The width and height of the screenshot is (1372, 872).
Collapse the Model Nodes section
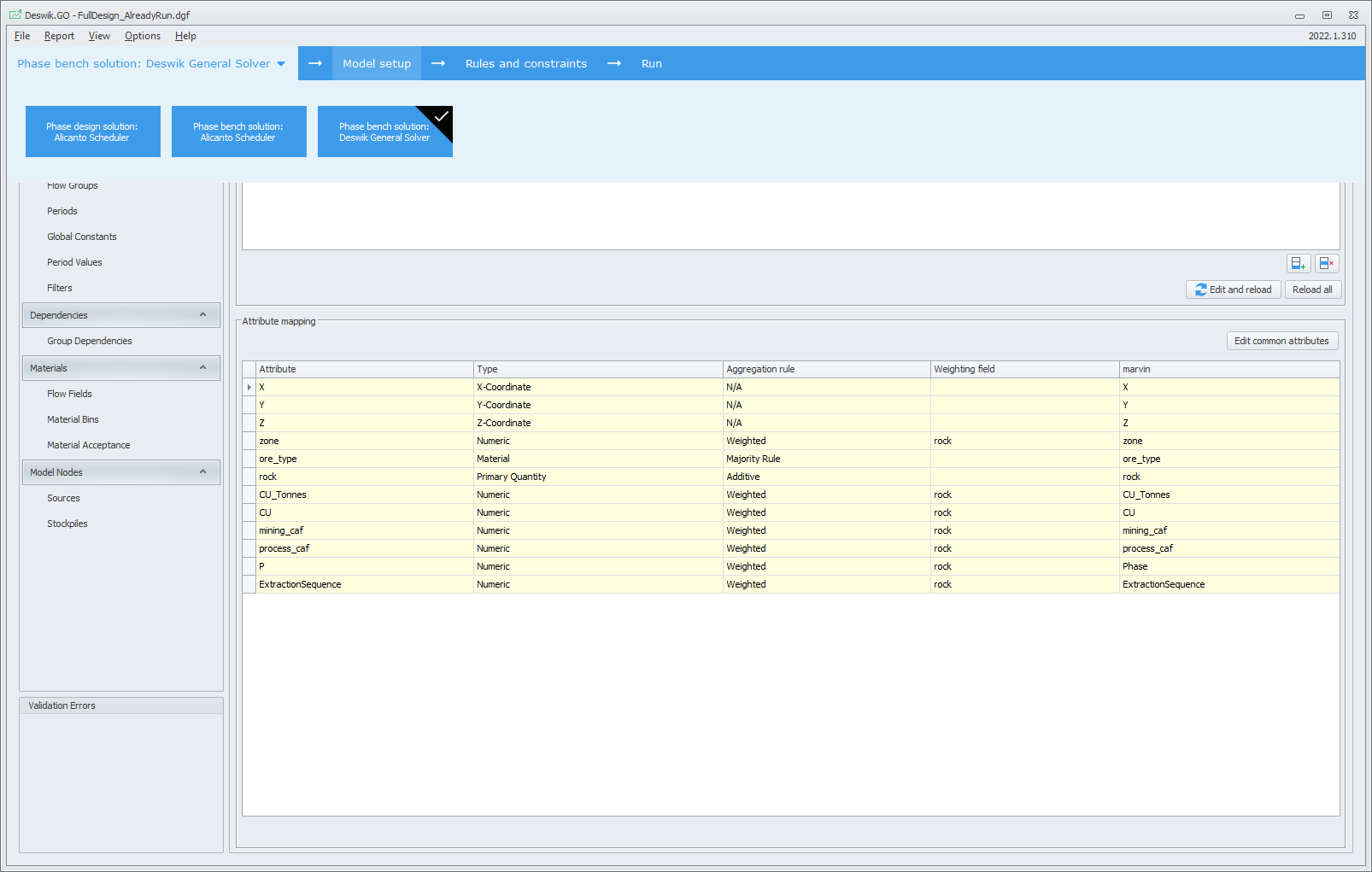click(202, 472)
